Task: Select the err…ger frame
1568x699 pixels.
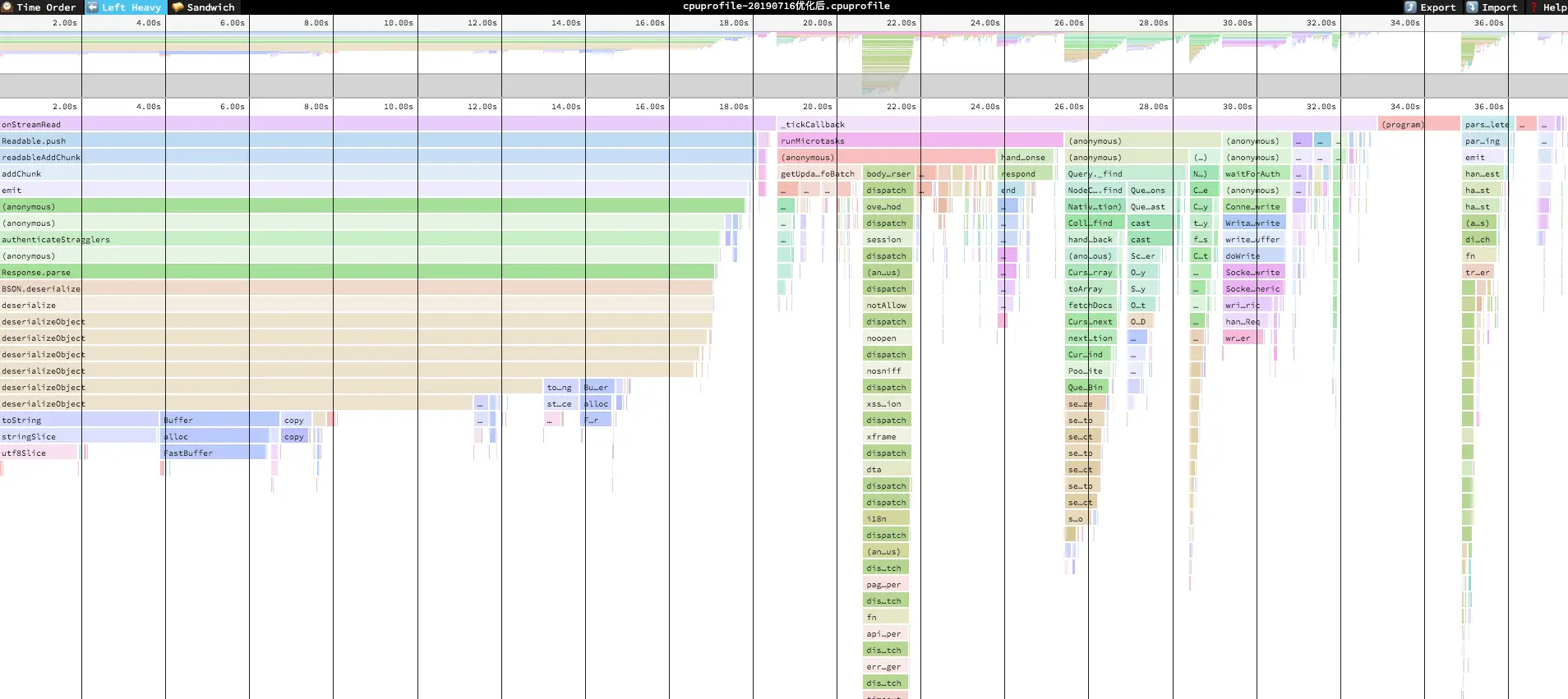Action: tap(886, 666)
